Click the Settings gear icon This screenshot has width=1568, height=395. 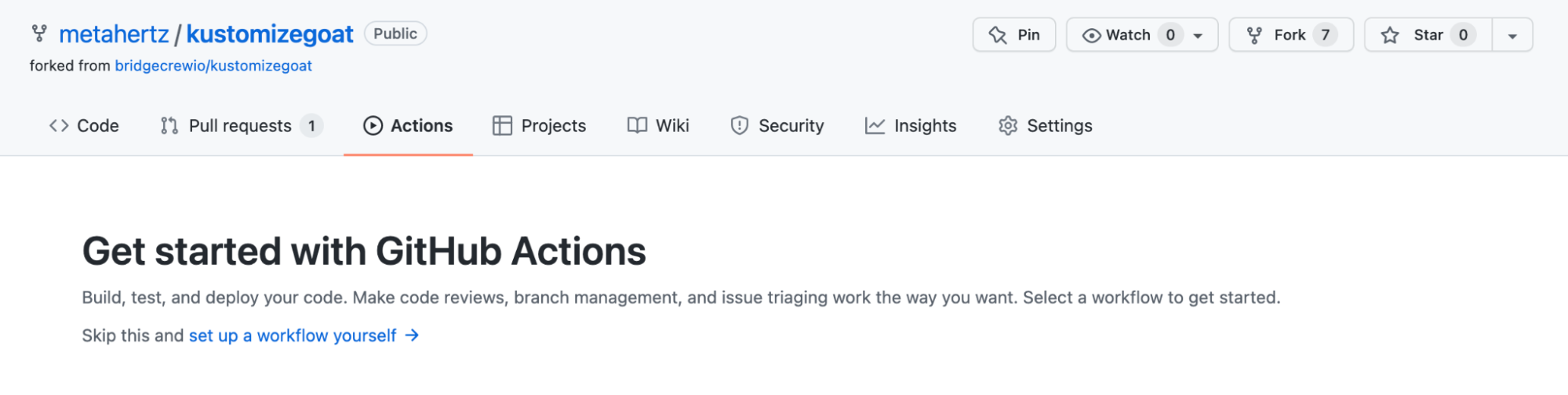1008,125
